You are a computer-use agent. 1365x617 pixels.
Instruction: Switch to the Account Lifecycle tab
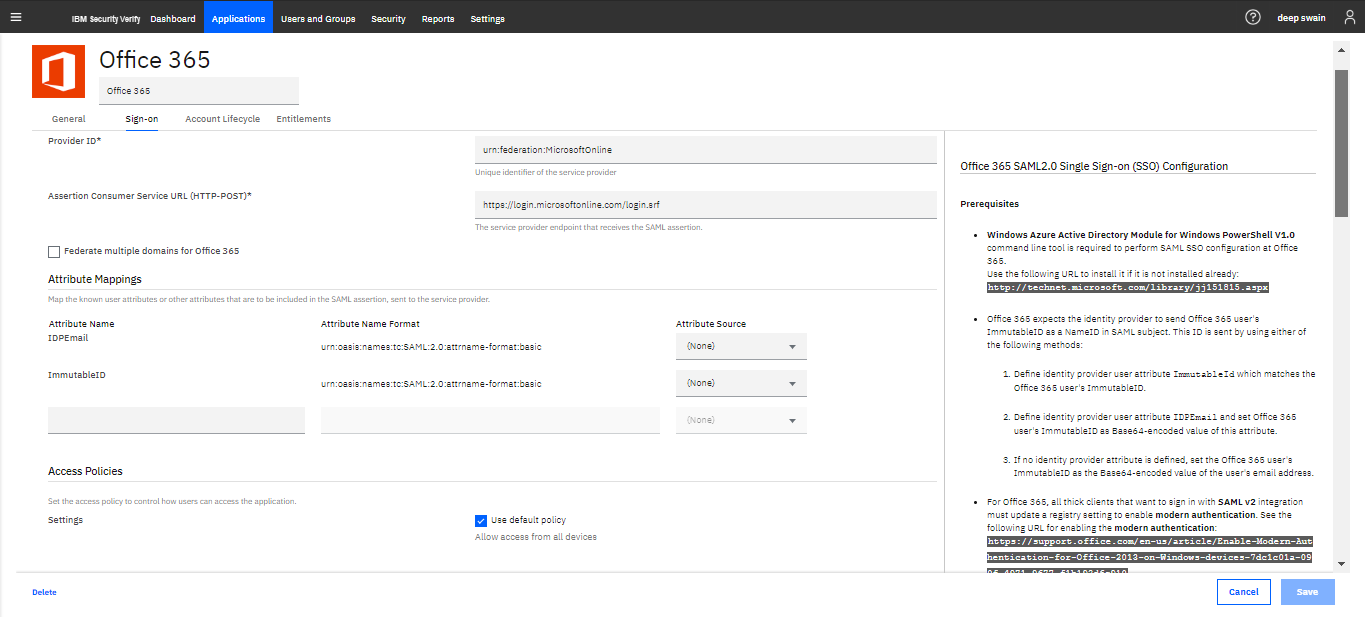(223, 119)
